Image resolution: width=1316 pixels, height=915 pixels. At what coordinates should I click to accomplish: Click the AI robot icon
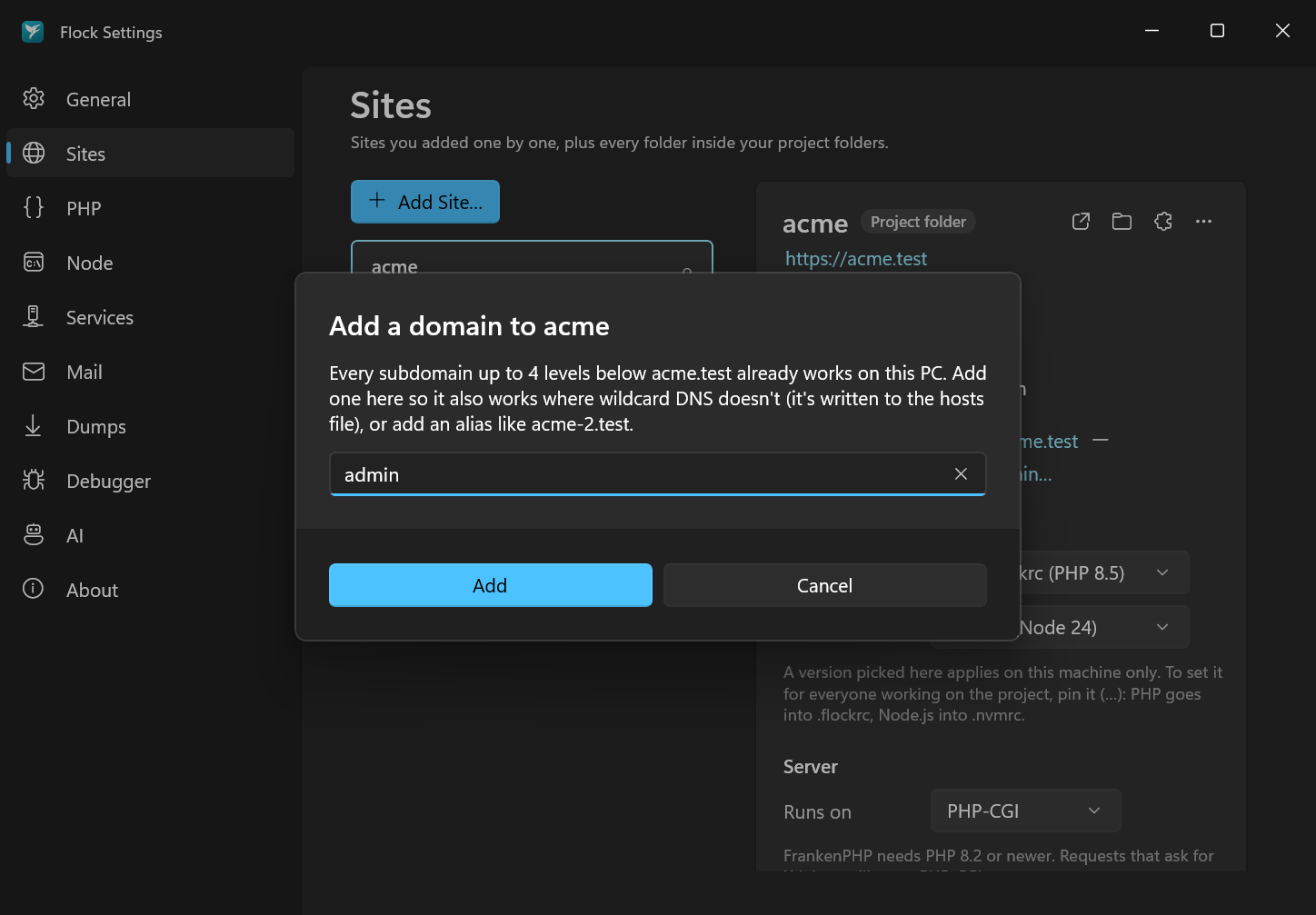[x=34, y=534]
